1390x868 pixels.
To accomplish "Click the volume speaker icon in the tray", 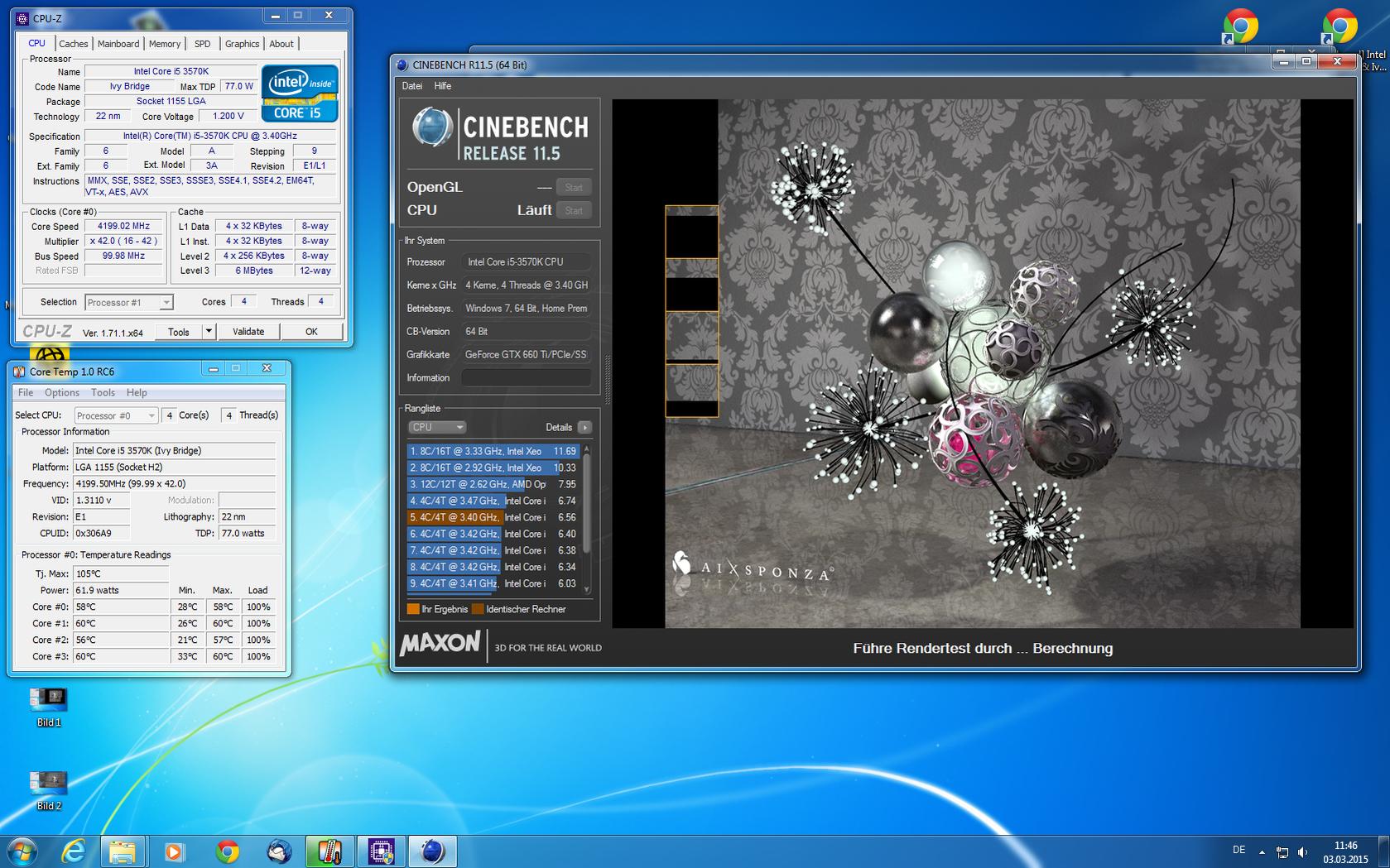I will 1303,851.
